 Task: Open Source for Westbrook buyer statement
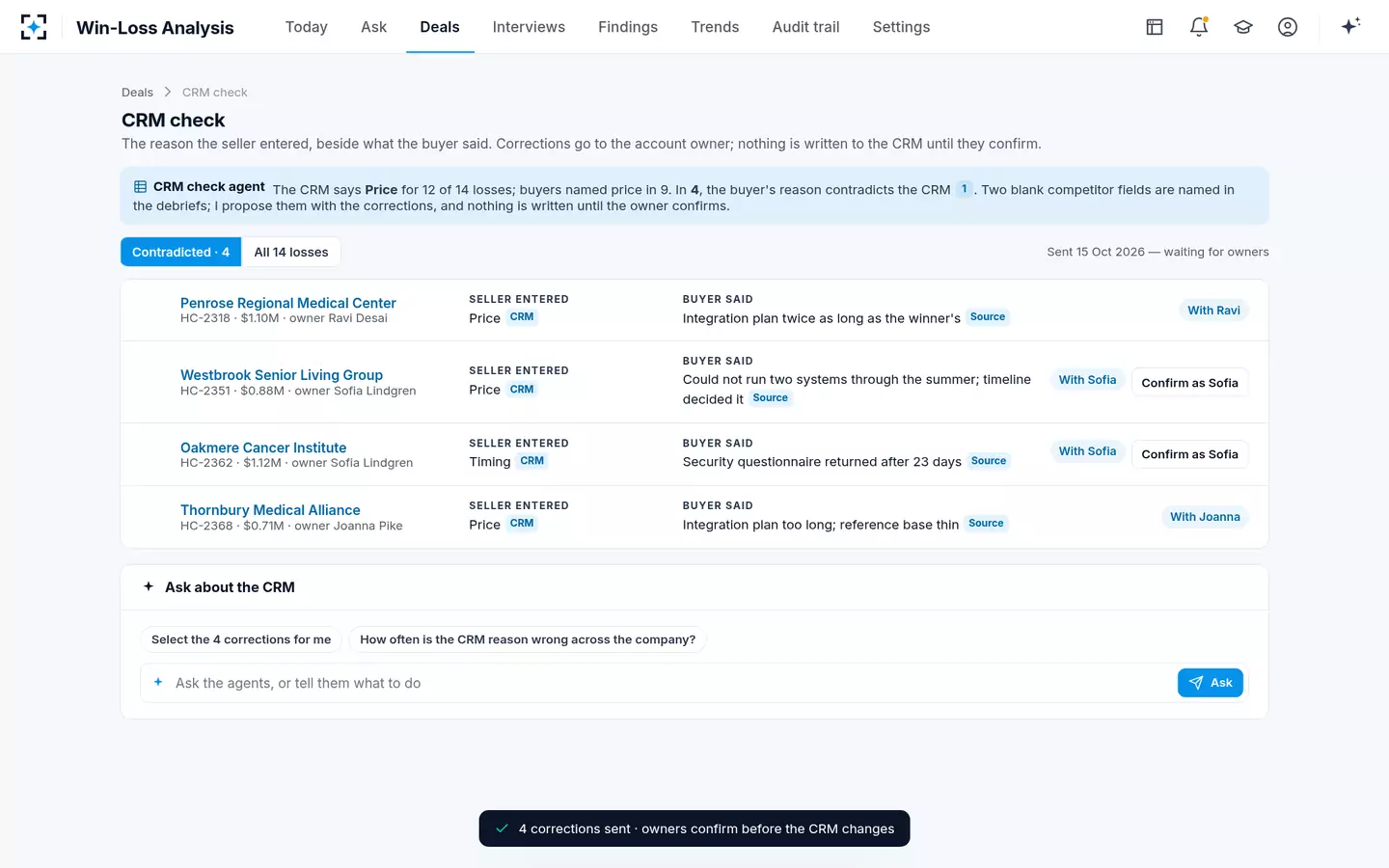point(771,398)
